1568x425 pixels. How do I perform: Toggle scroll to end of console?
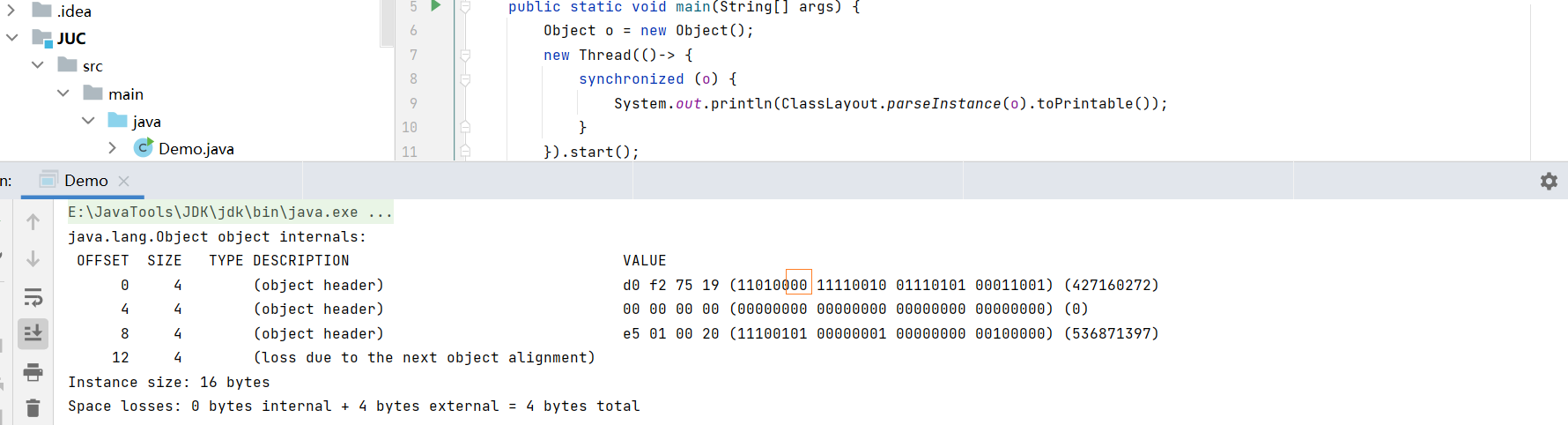click(x=33, y=333)
